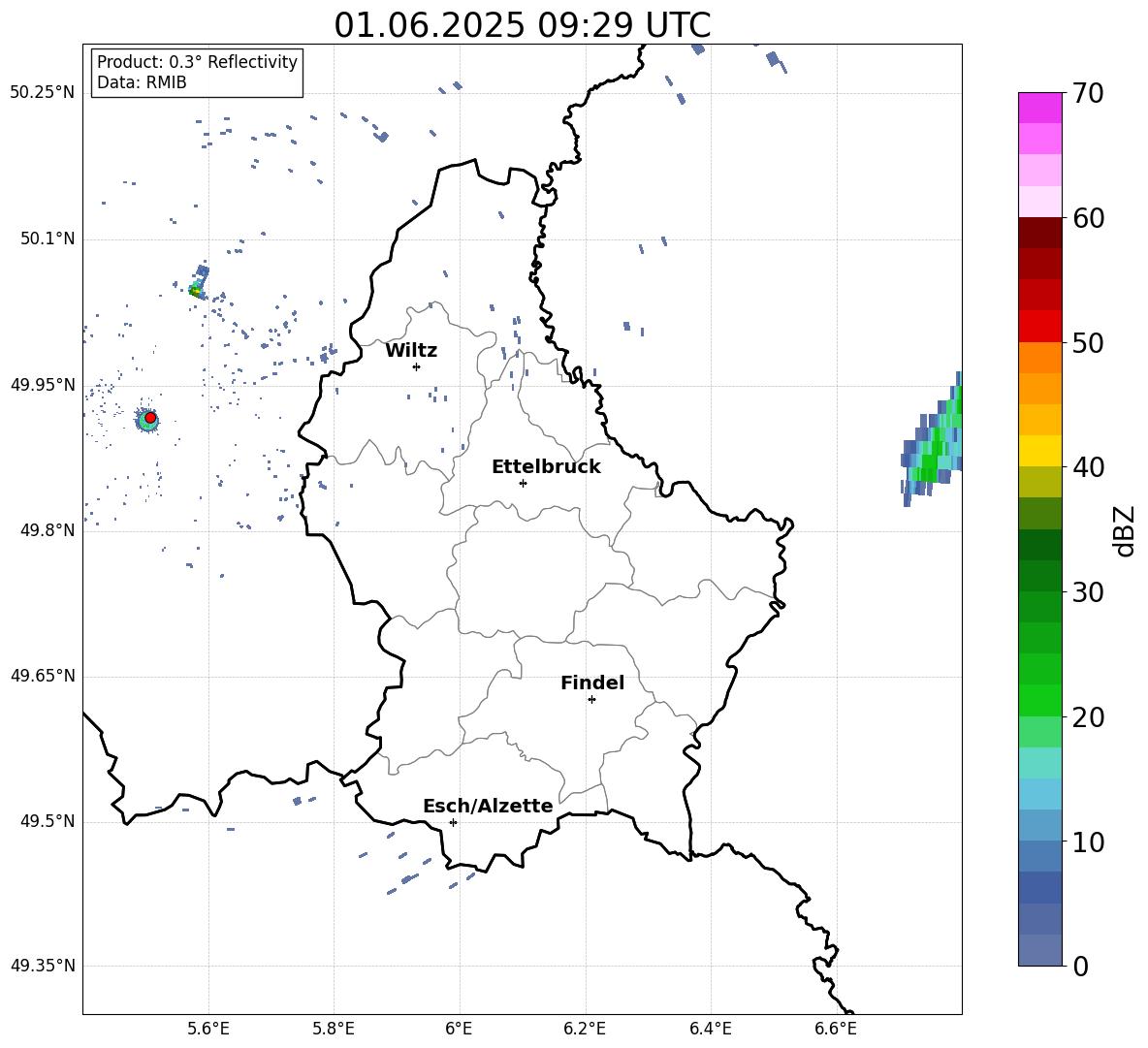The width and height of the screenshot is (1148, 1048).
Task: Click the 6.4°E longitude label
Action: coord(710,1029)
